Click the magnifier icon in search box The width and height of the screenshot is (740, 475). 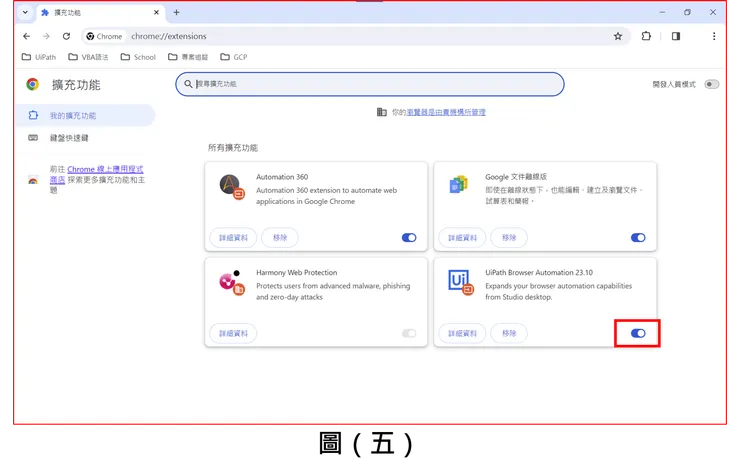click(188, 84)
